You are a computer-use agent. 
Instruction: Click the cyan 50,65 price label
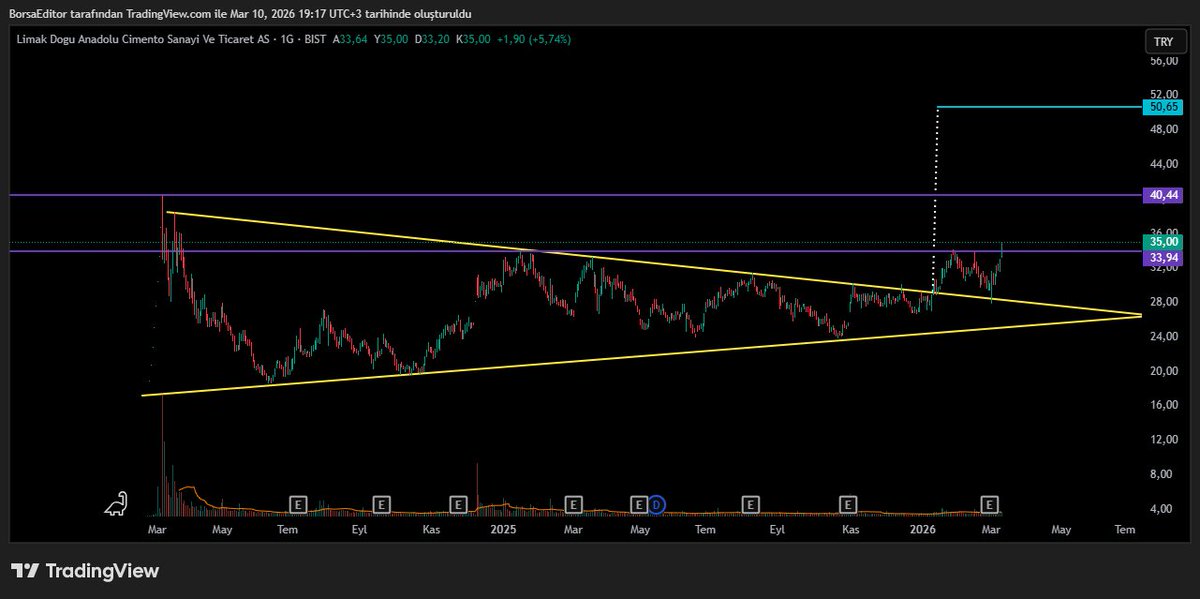pyautogui.click(x=1163, y=106)
